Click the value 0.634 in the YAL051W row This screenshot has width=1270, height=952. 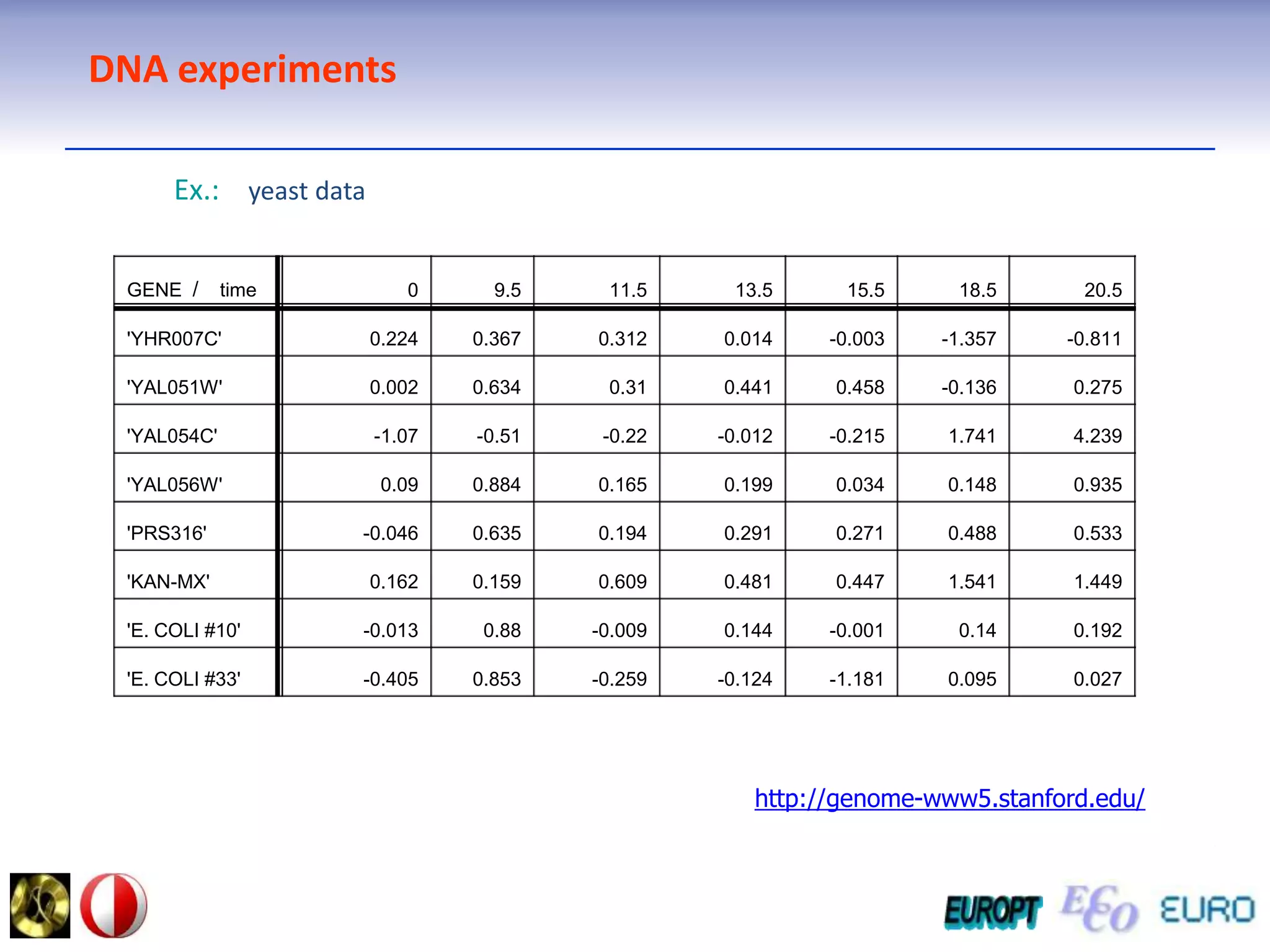click(x=497, y=387)
